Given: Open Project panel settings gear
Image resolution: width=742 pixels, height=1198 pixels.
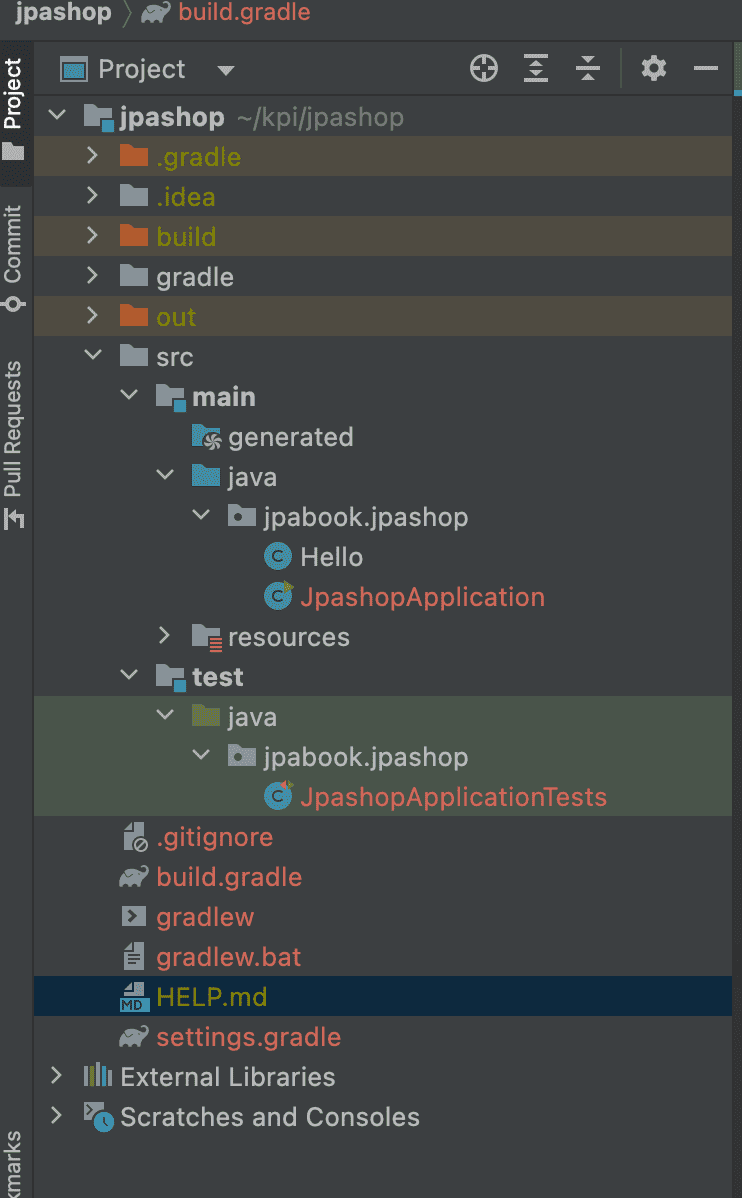Looking at the screenshot, I should pyautogui.click(x=653, y=69).
